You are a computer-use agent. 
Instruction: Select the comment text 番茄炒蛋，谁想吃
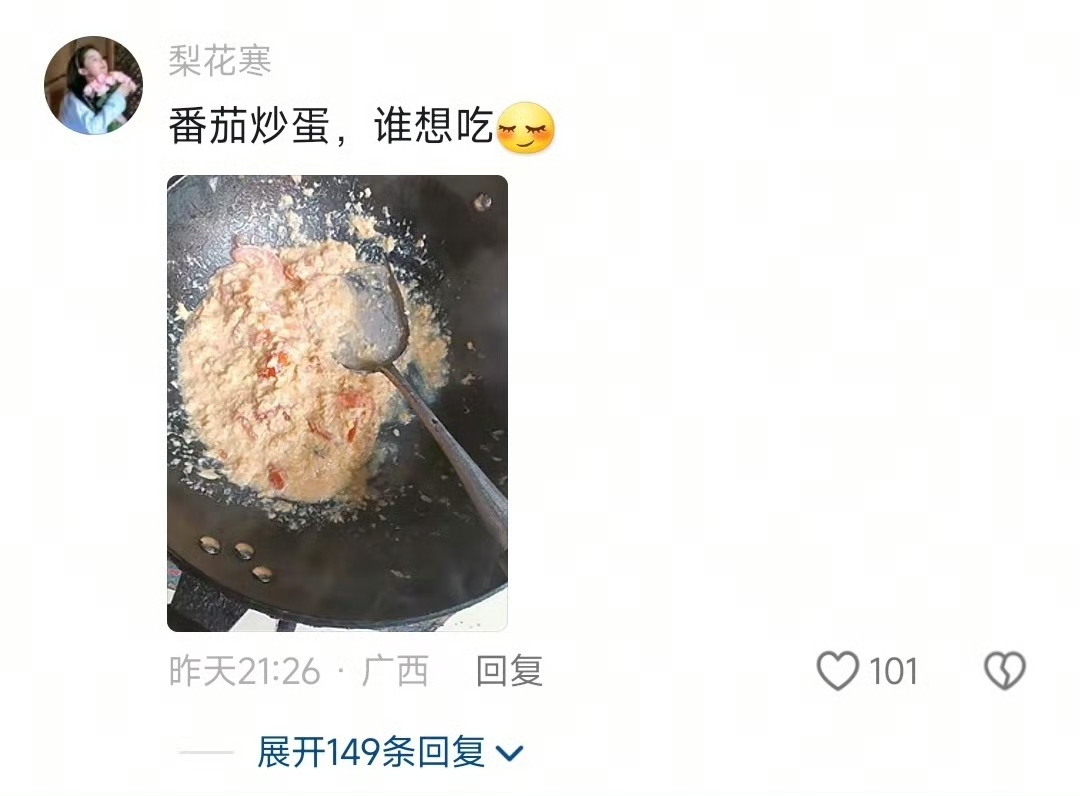pyautogui.click(x=331, y=126)
